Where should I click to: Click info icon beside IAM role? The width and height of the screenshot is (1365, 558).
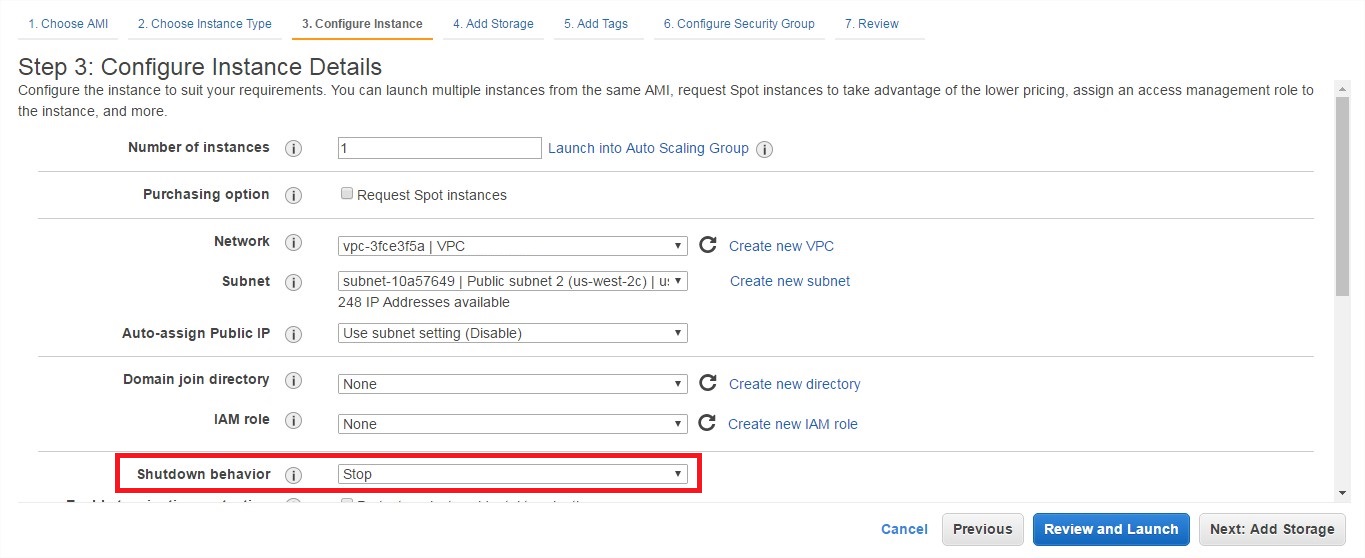pos(293,420)
